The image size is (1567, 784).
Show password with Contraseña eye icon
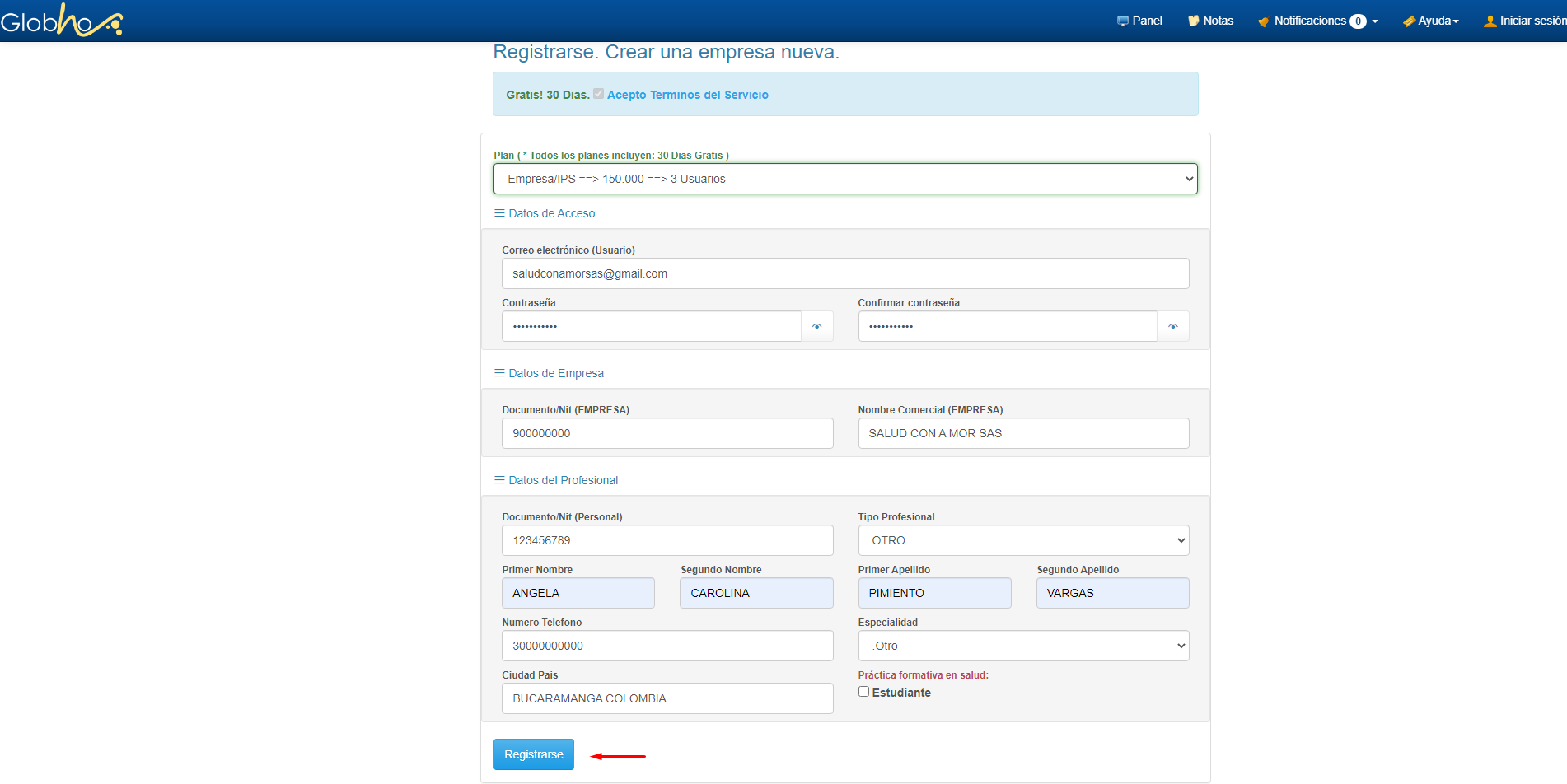[816, 326]
